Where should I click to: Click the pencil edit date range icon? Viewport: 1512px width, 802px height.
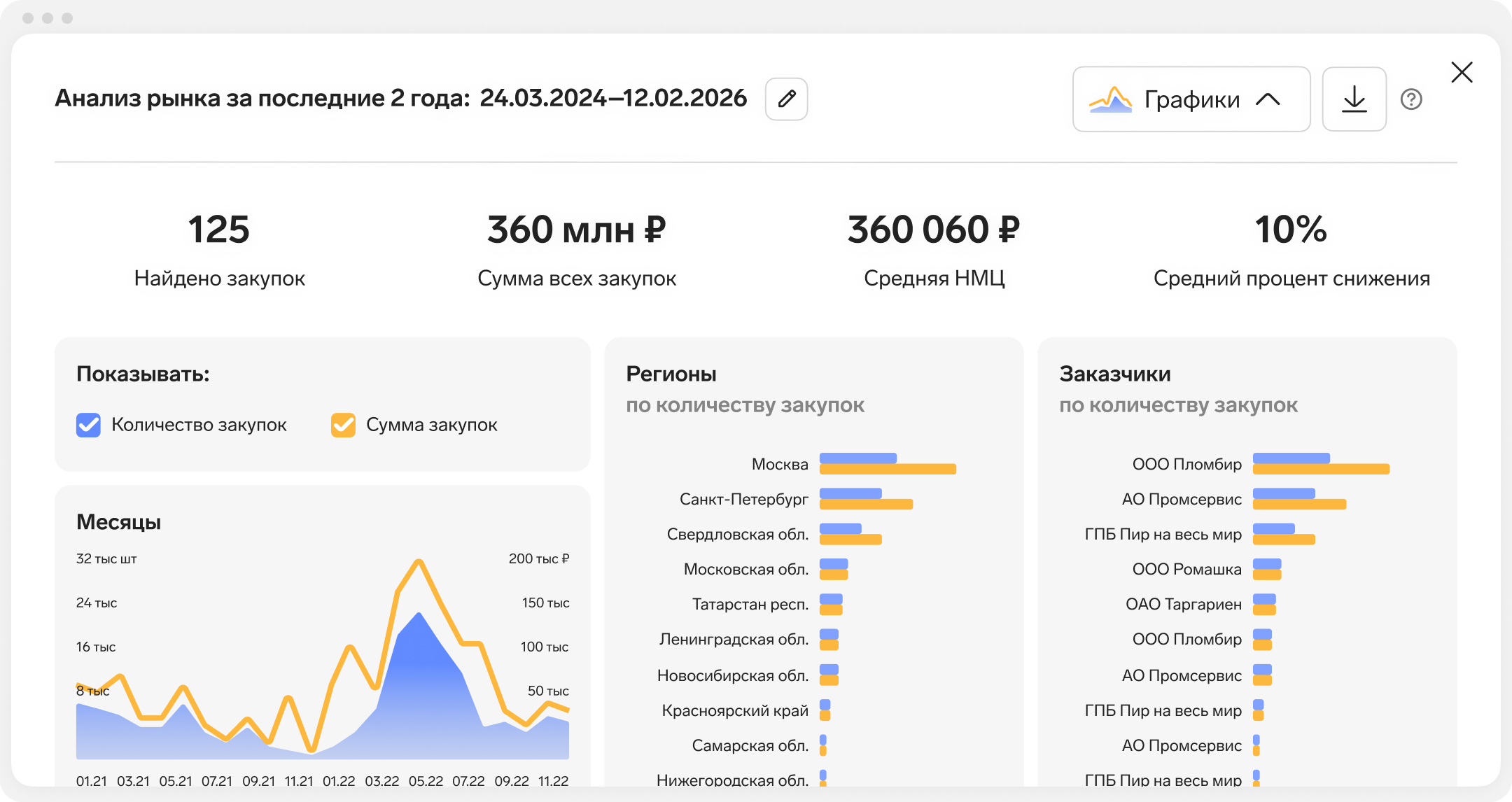point(786,99)
